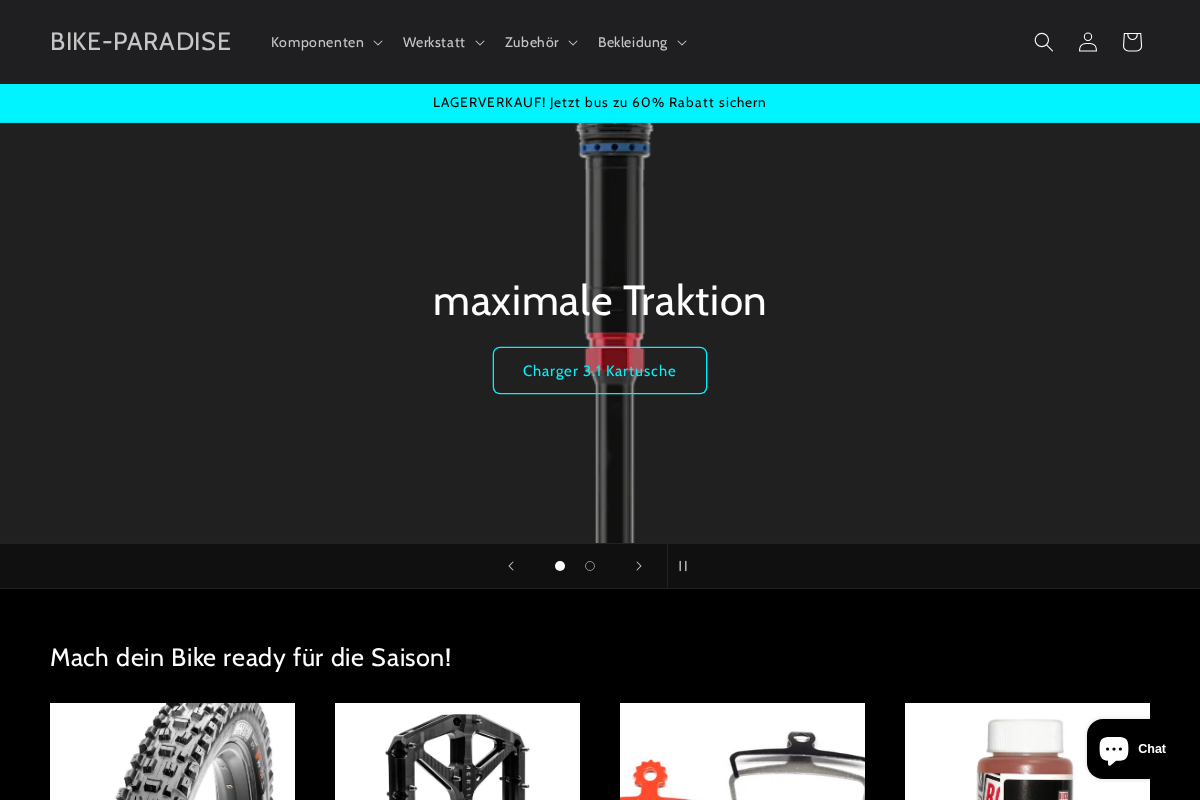Screen dimensions: 1200x800
Task: Open the chat widget
Action: pos(1135,749)
